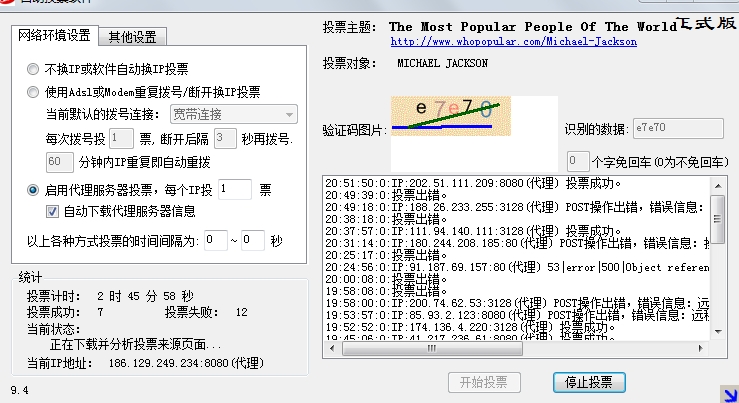Select log entry IP 188.26.233.255:3128
This screenshot has height=403, width=739.
pos(516,207)
